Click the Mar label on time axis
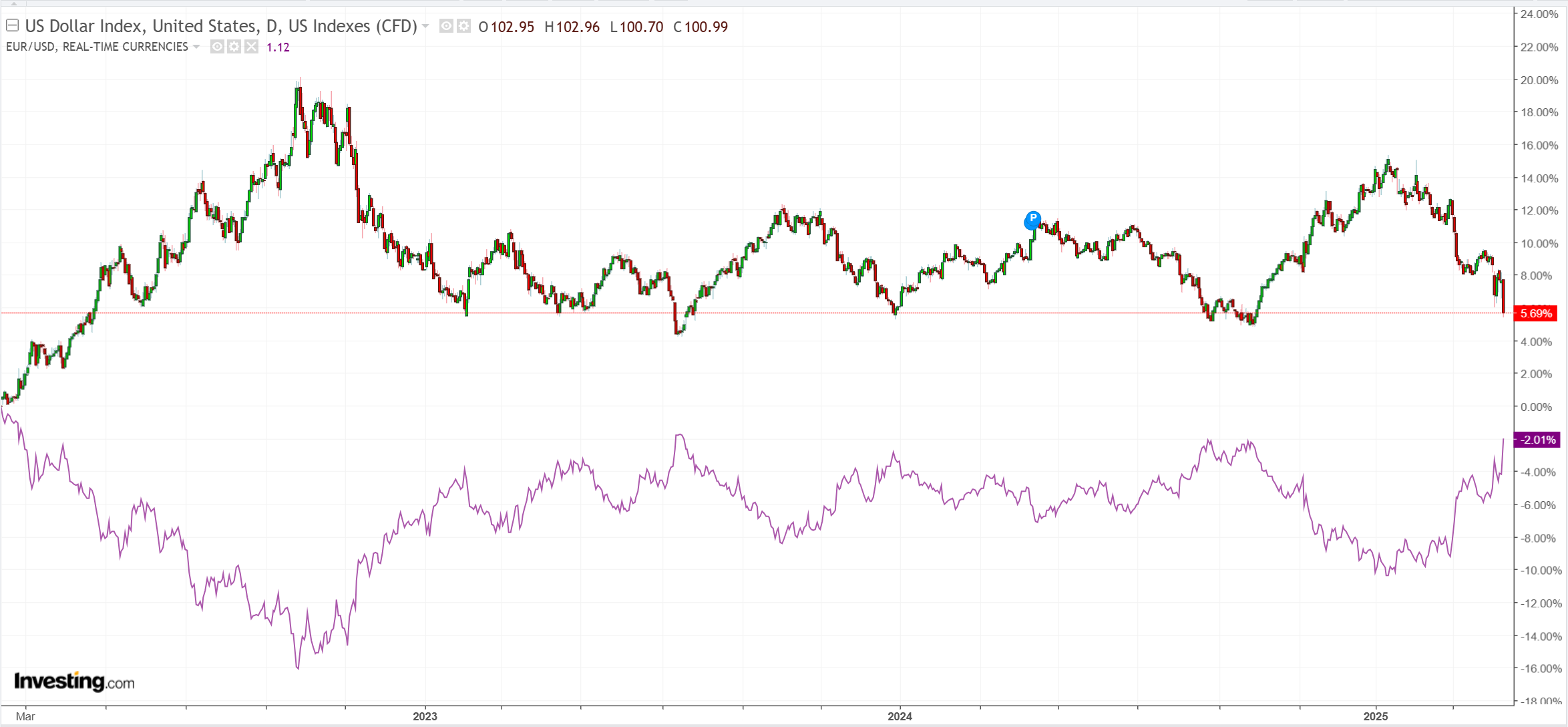This screenshot has height=727, width=1568. tap(25, 716)
